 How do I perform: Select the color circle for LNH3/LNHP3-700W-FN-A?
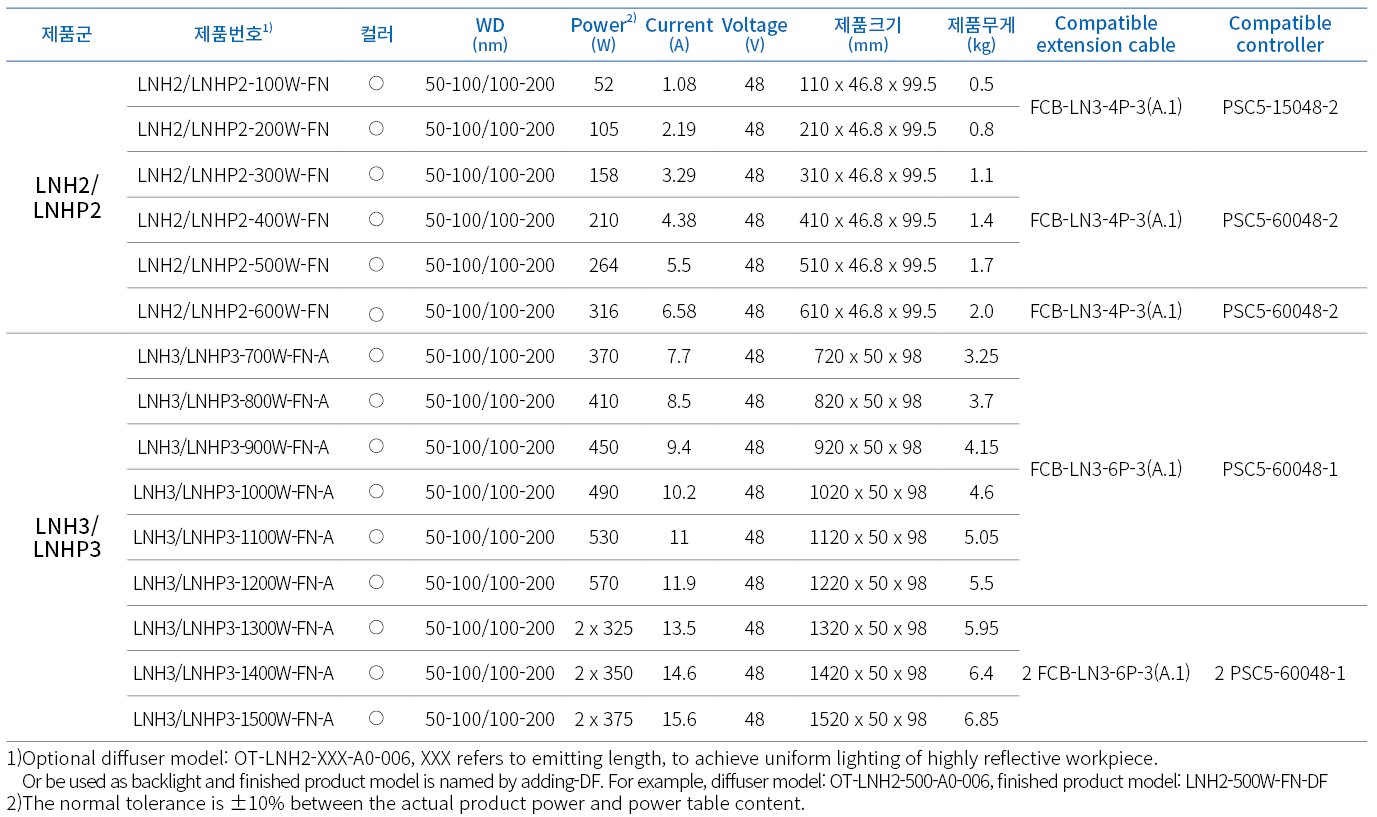pyautogui.click(x=376, y=355)
